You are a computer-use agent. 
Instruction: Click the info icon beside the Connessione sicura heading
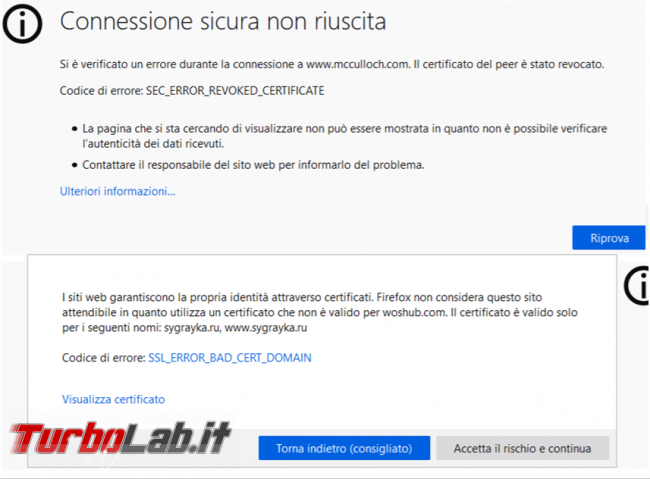22,23
